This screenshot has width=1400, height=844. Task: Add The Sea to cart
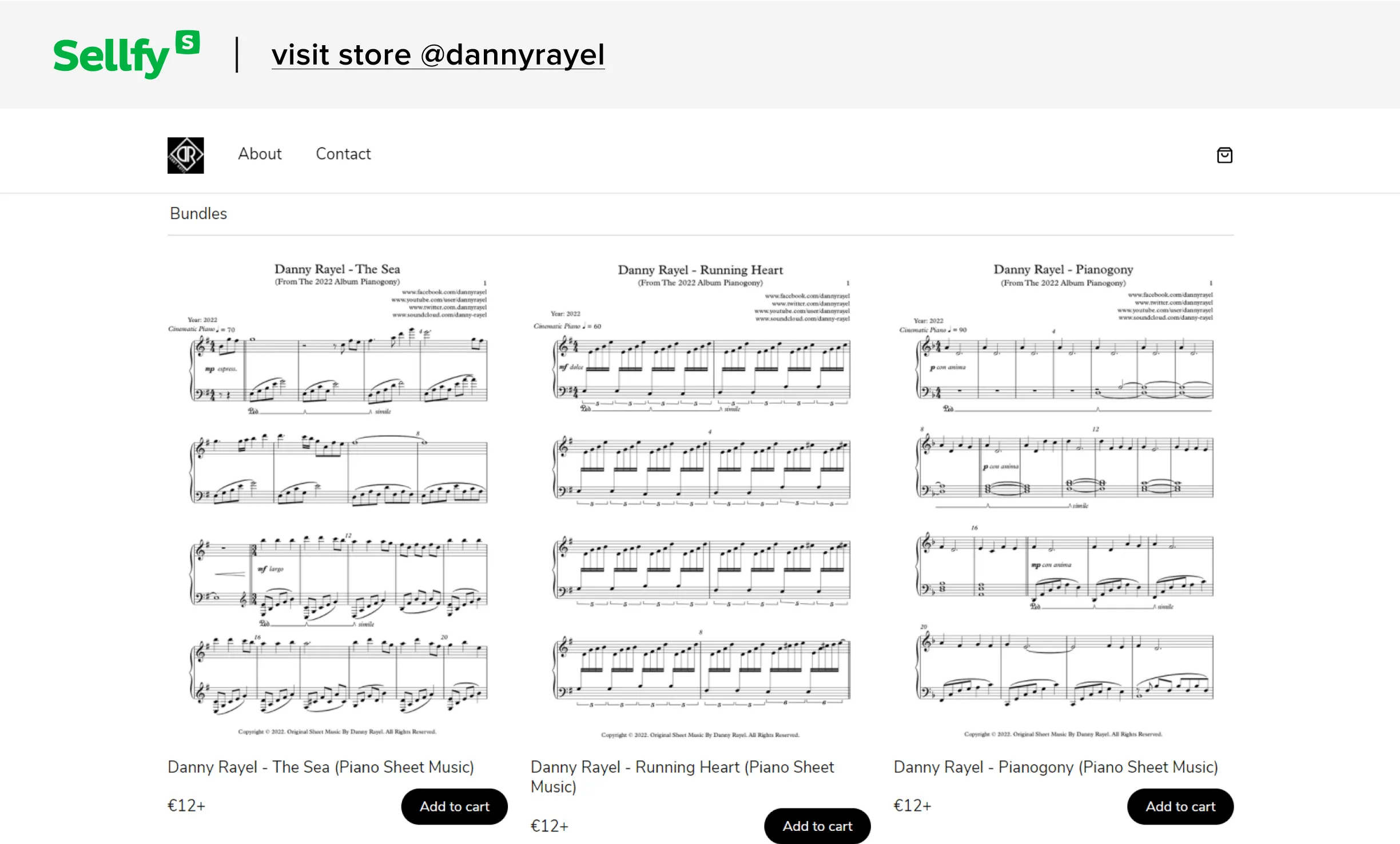coord(454,806)
